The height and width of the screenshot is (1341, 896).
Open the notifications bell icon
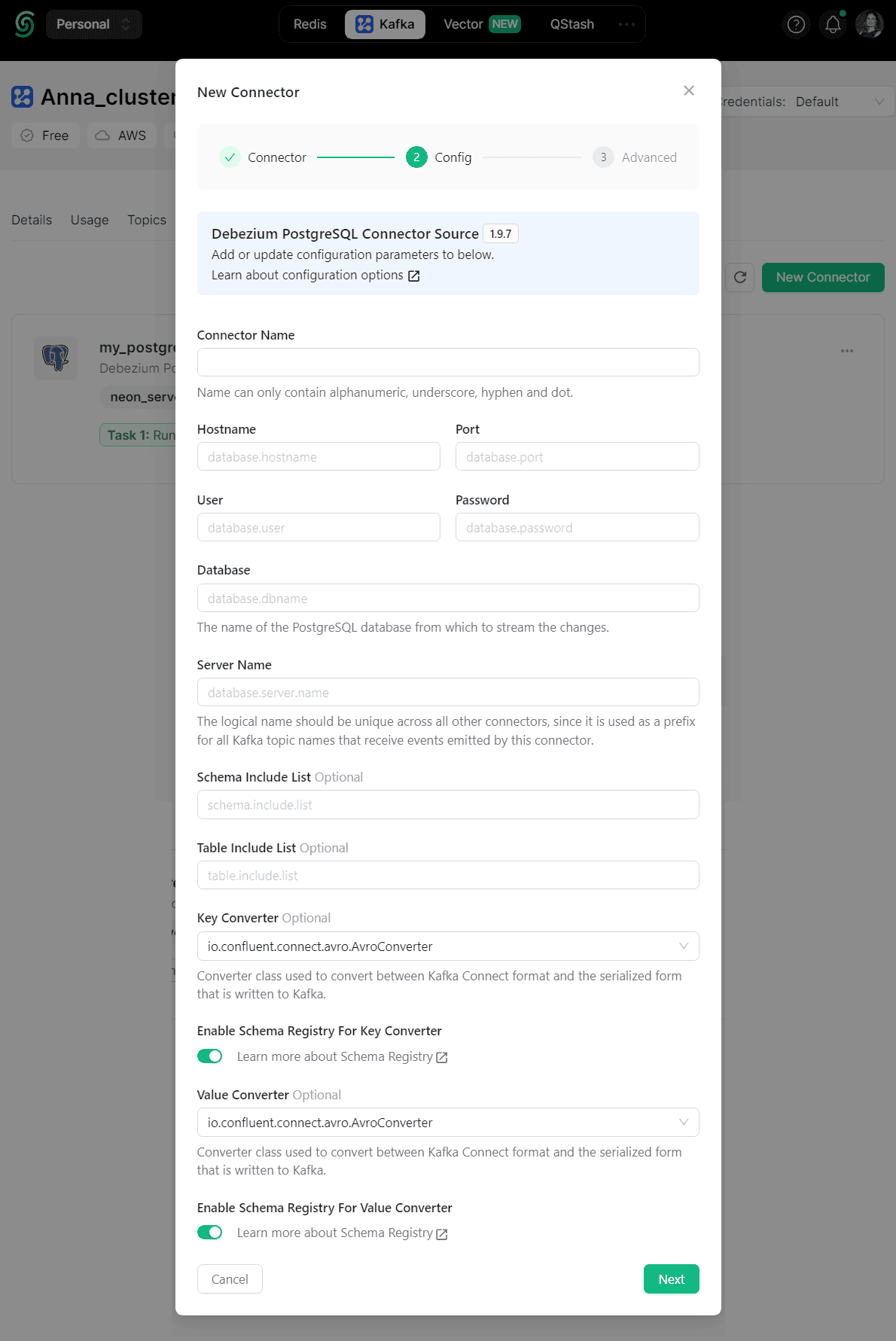833,25
